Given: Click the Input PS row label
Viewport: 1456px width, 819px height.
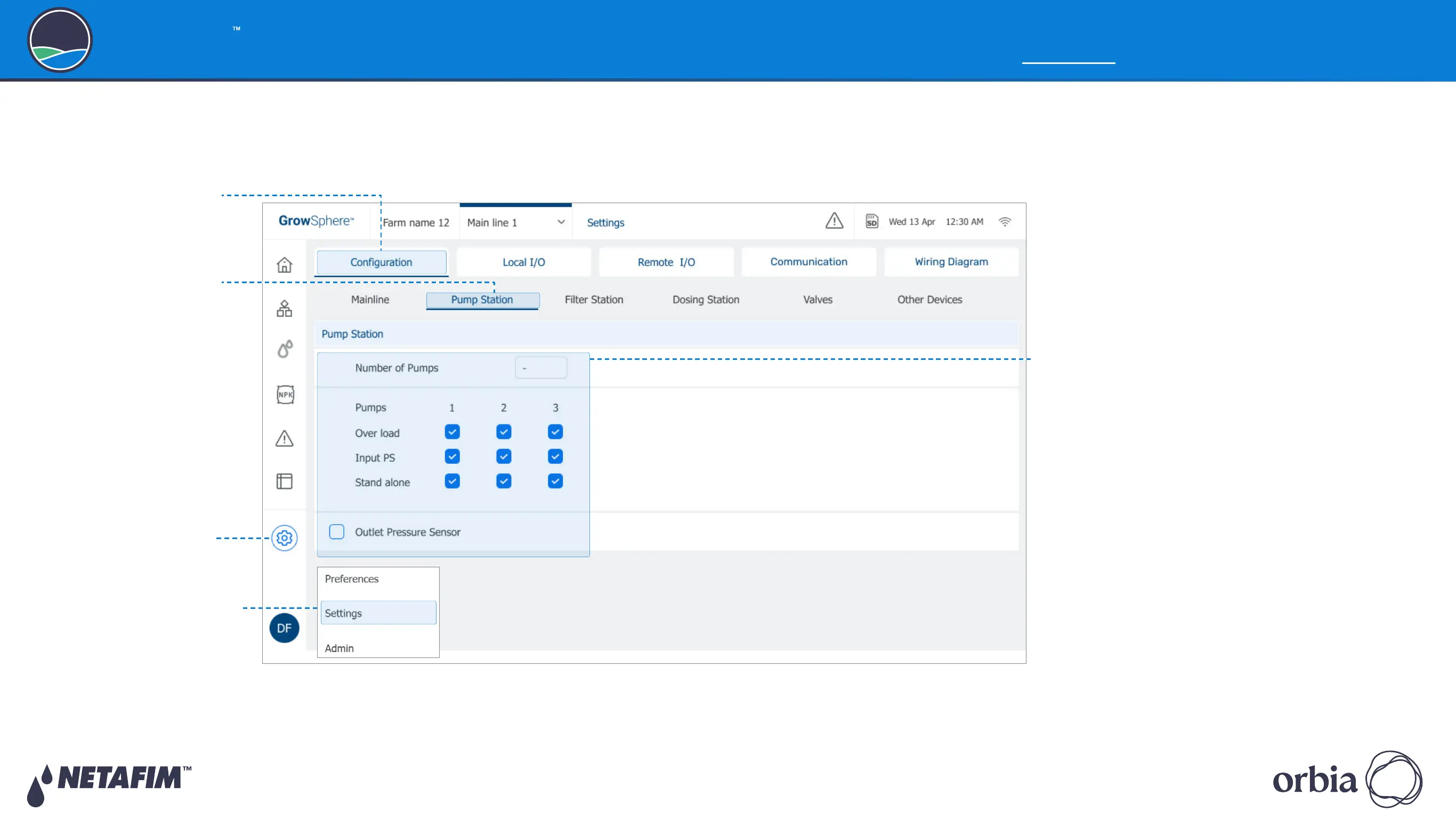Looking at the screenshot, I should 375,458.
